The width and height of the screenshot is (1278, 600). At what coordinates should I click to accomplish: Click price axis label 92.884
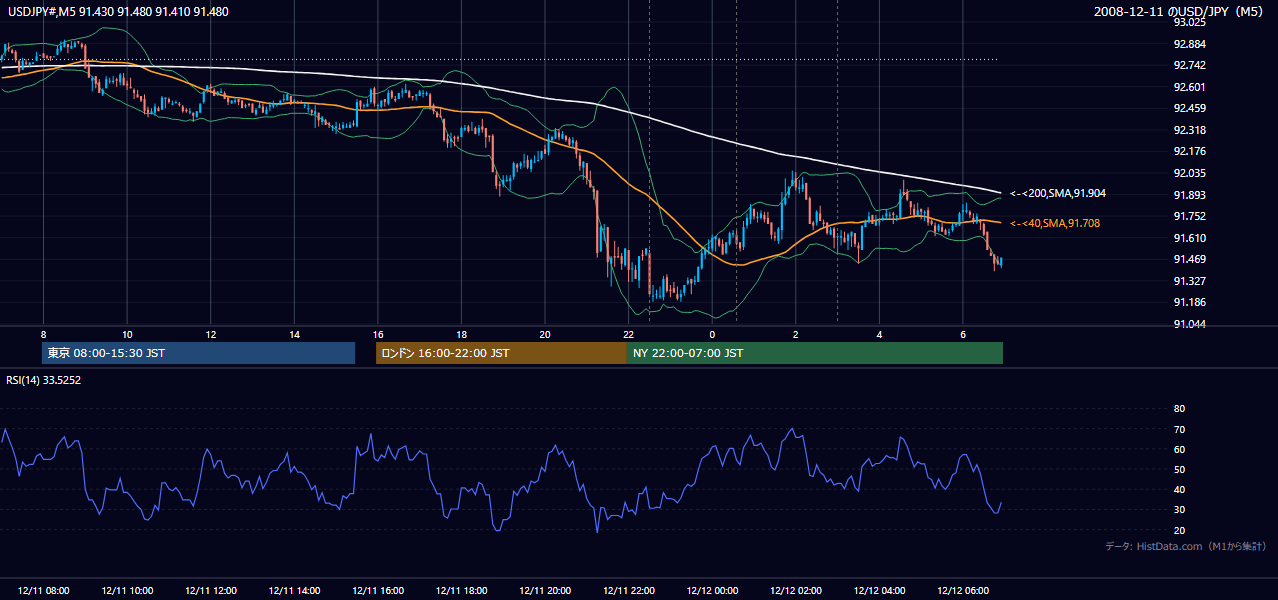pyautogui.click(x=1189, y=44)
